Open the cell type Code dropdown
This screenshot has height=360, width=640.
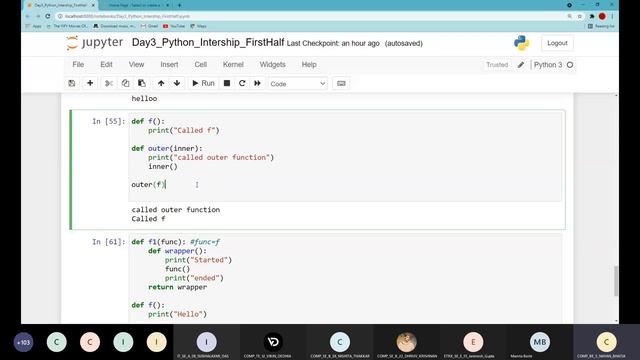click(298, 84)
